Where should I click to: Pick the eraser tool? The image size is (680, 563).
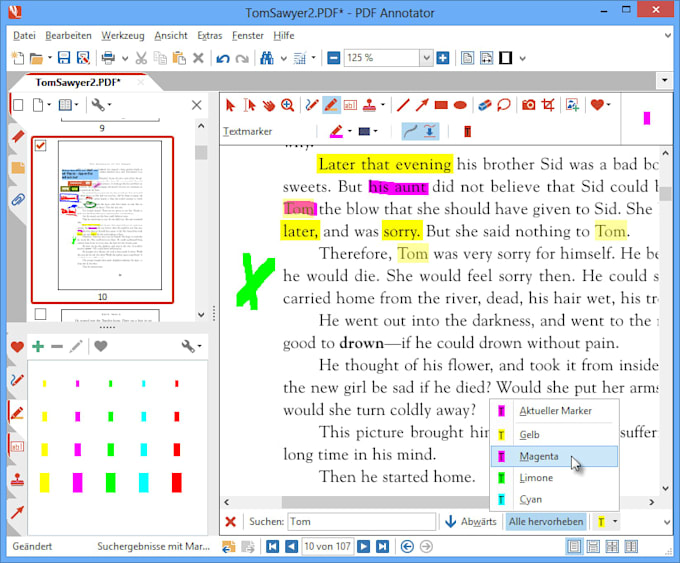pyautogui.click(x=484, y=105)
